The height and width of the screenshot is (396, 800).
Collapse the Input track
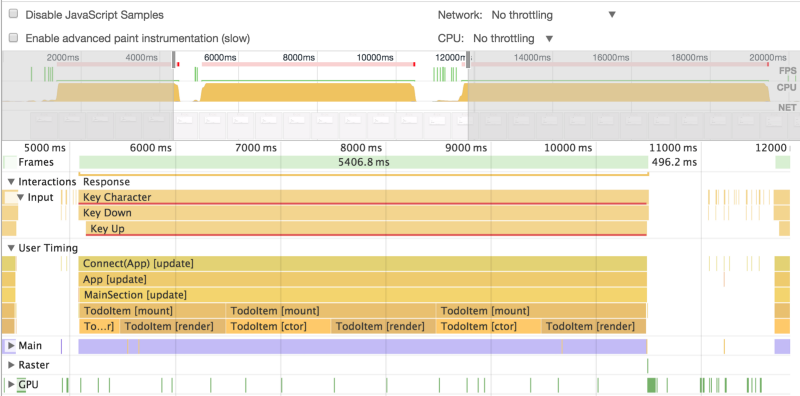(21, 197)
